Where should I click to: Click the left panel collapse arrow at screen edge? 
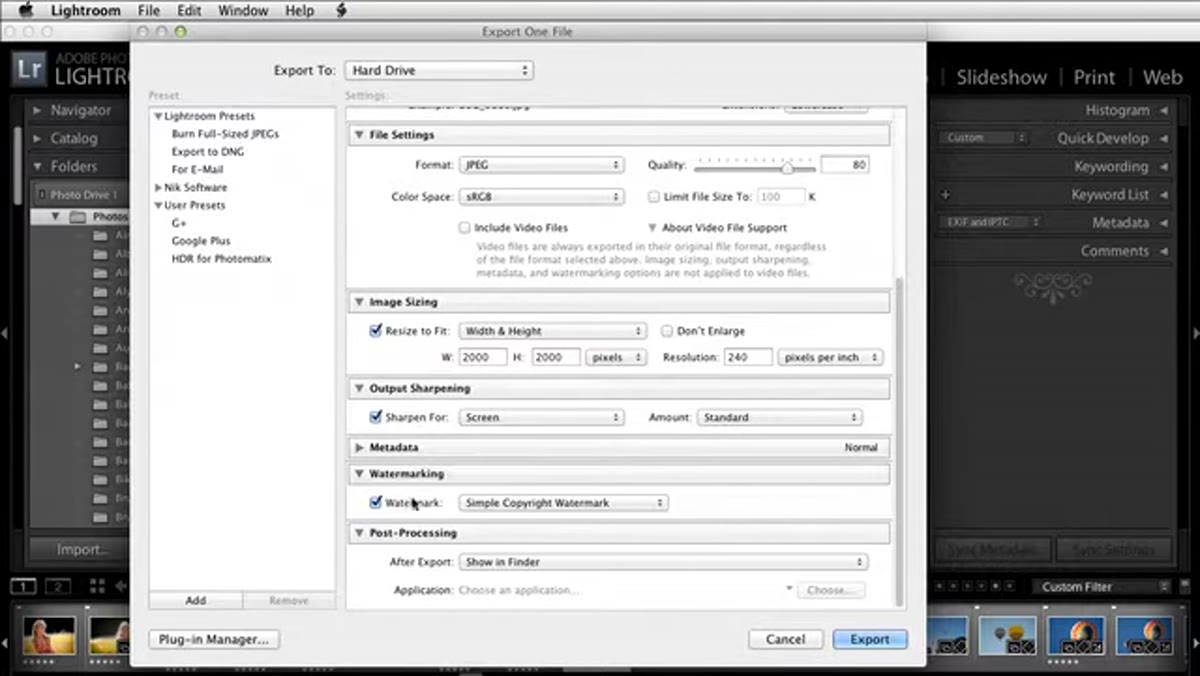pyautogui.click(x=4, y=332)
